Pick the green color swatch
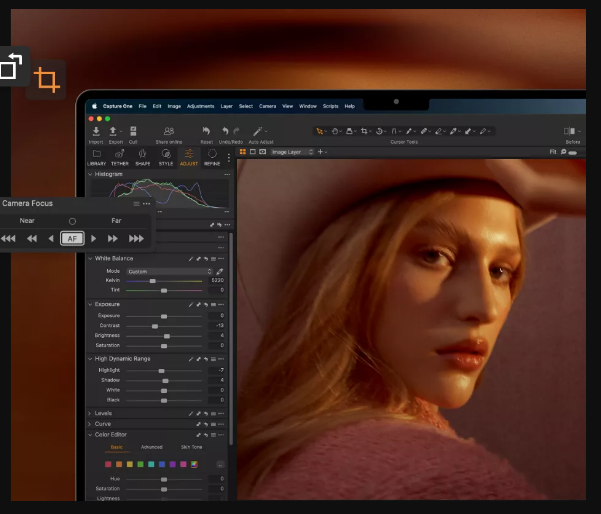The image size is (601, 514). click(x=140, y=464)
